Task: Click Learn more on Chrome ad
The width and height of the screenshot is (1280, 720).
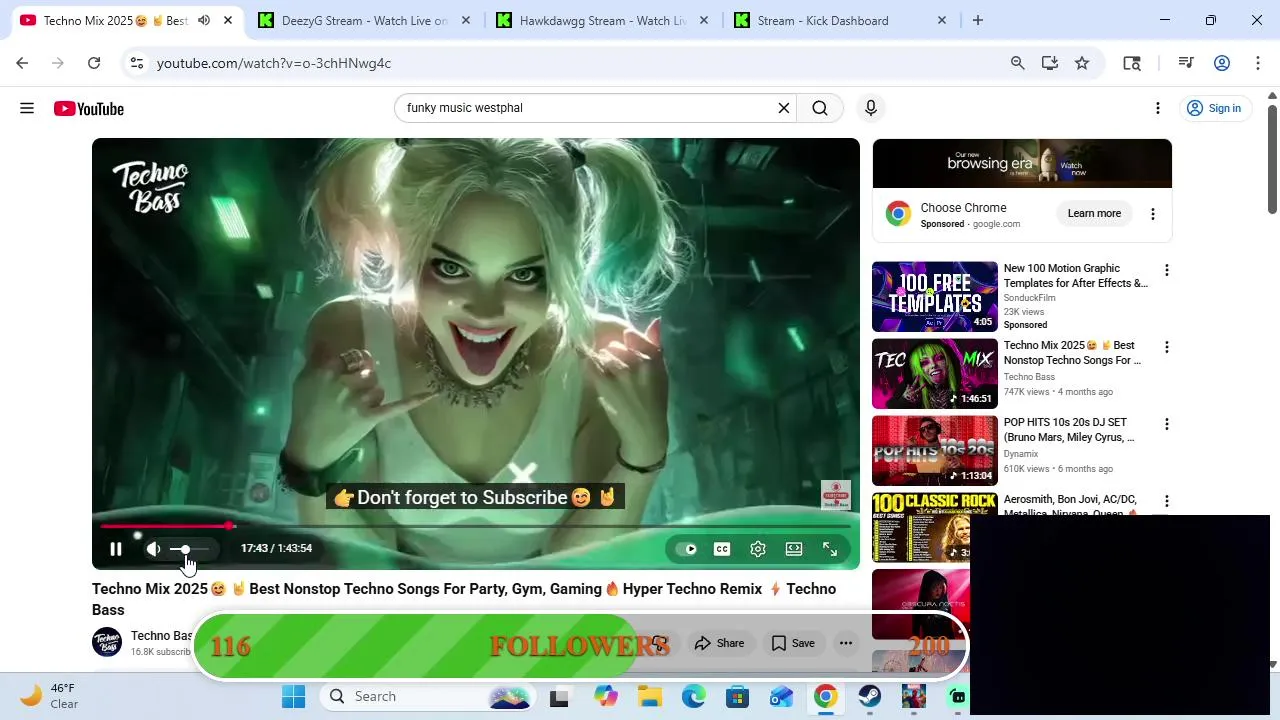Action: [1094, 213]
